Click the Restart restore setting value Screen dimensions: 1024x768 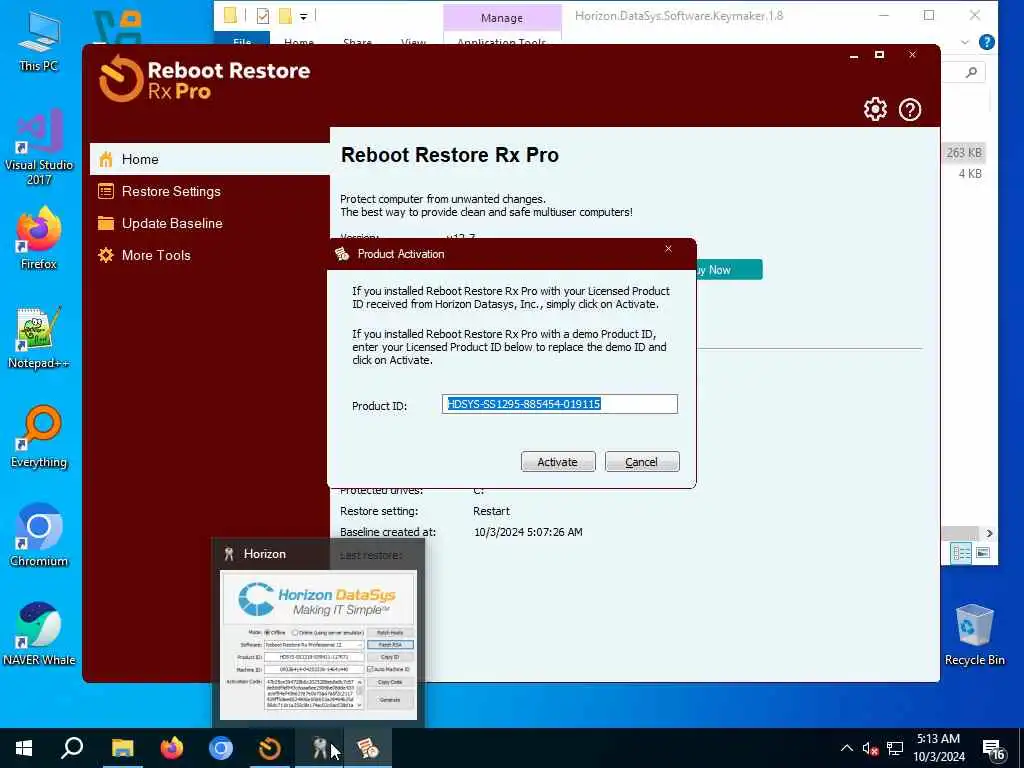[491, 511]
